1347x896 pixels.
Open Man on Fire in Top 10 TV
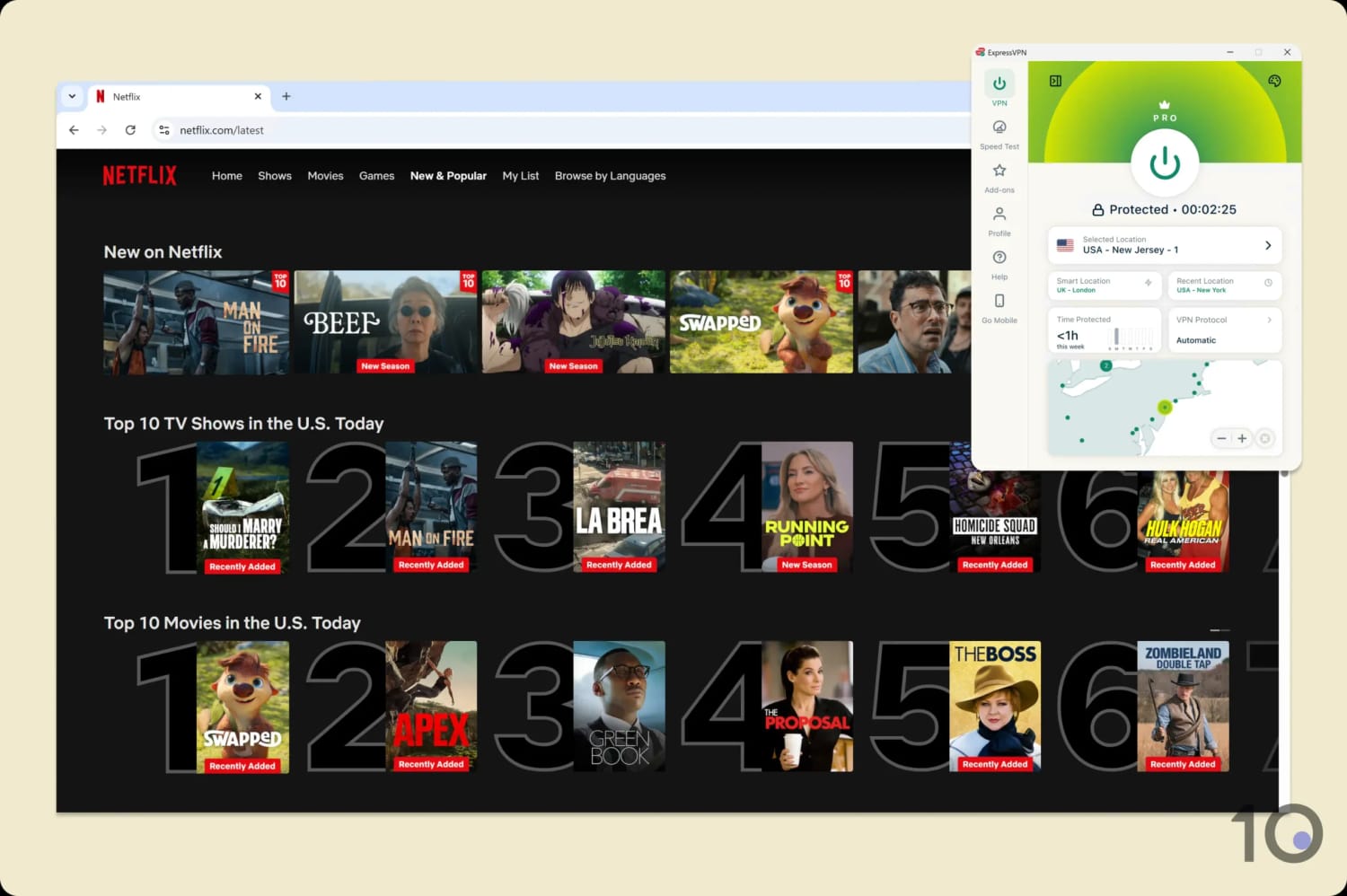(x=431, y=507)
